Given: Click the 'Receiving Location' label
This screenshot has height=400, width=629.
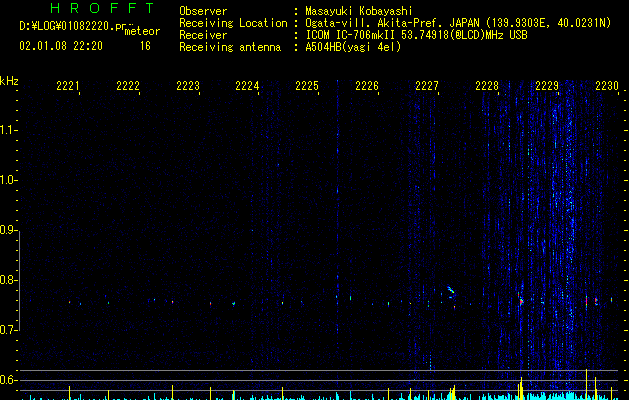Looking at the screenshot, I should click(233, 23).
